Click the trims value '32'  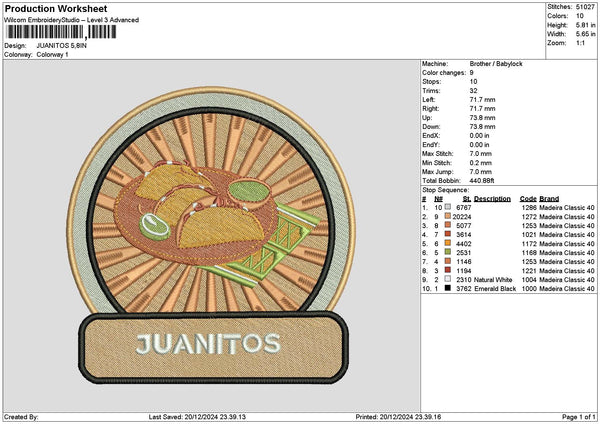pos(473,91)
